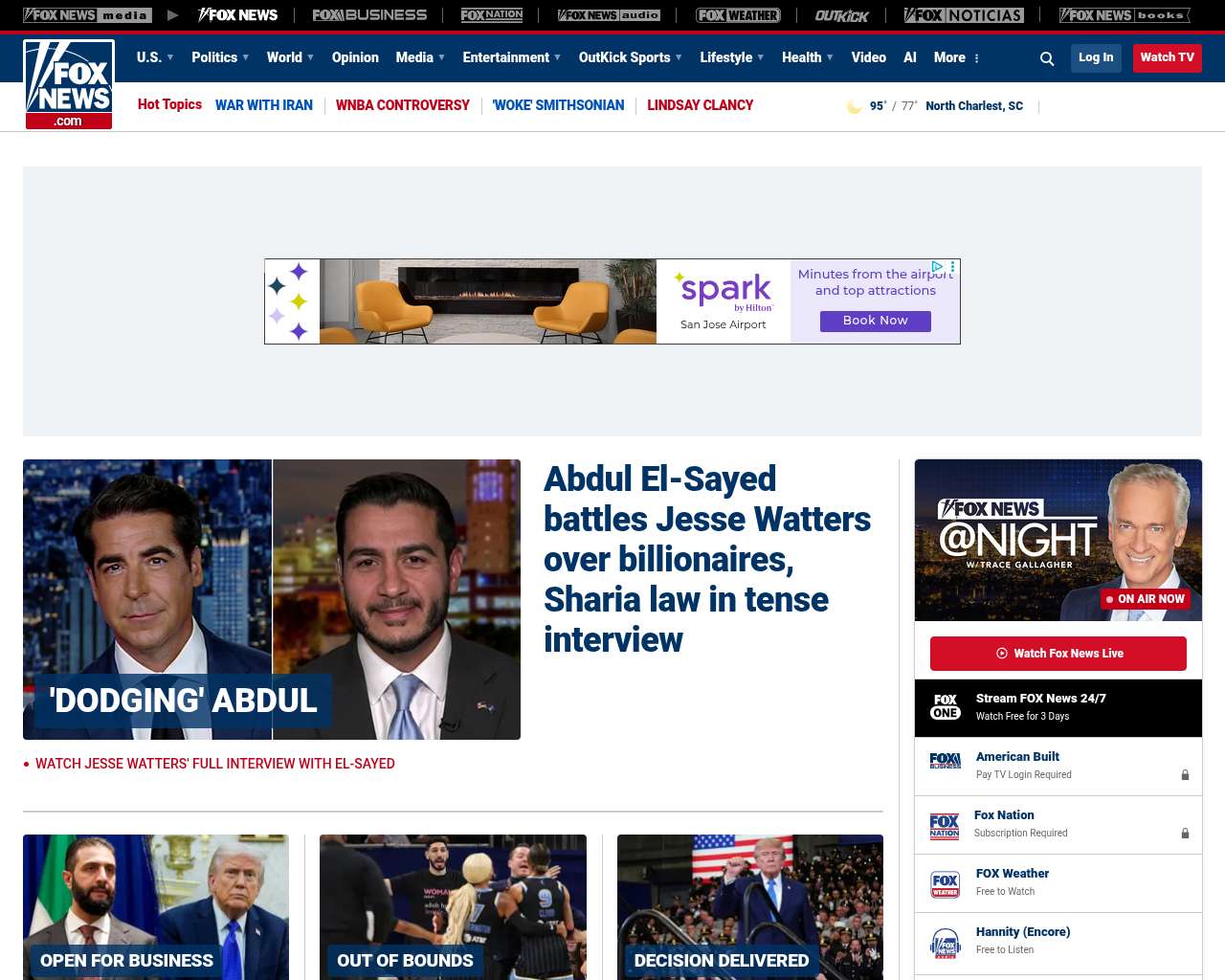Open Stream FOX News 24/7 link
The height and width of the screenshot is (980, 1225).
(x=1058, y=708)
